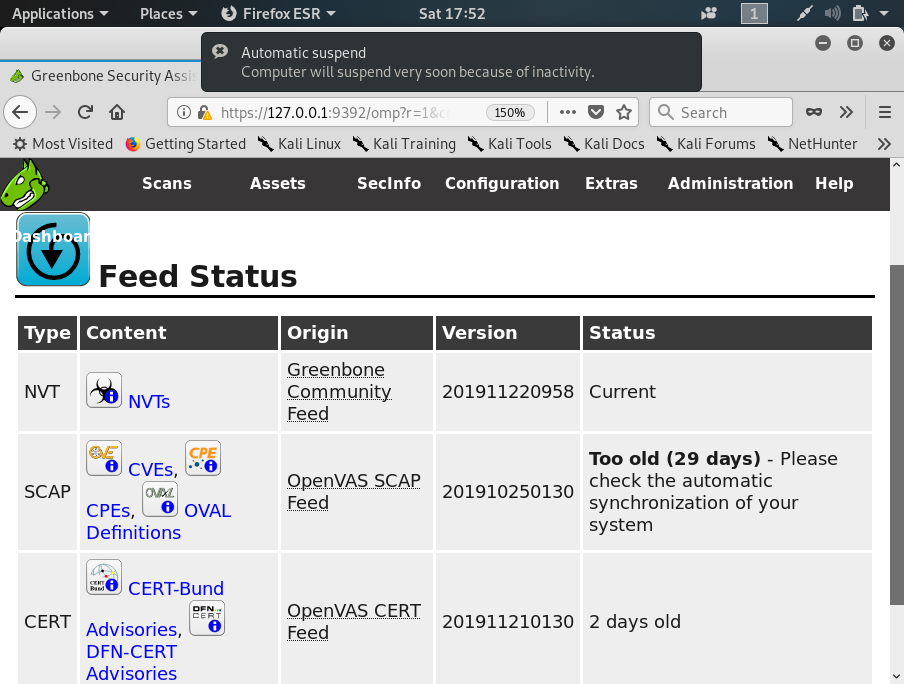Open the DFN-CERT Advisories link
This screenshot has width=904, height=684.
coord(131,662)
